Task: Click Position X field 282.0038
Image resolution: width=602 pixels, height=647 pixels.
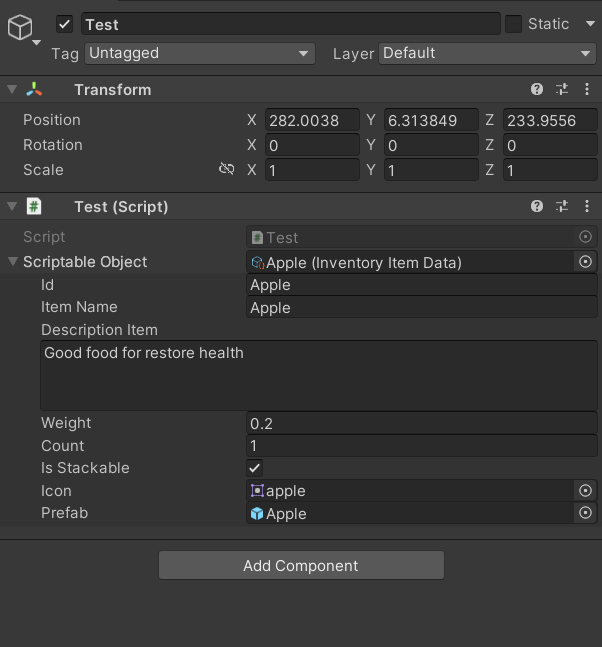Action: tap(312, 120)
